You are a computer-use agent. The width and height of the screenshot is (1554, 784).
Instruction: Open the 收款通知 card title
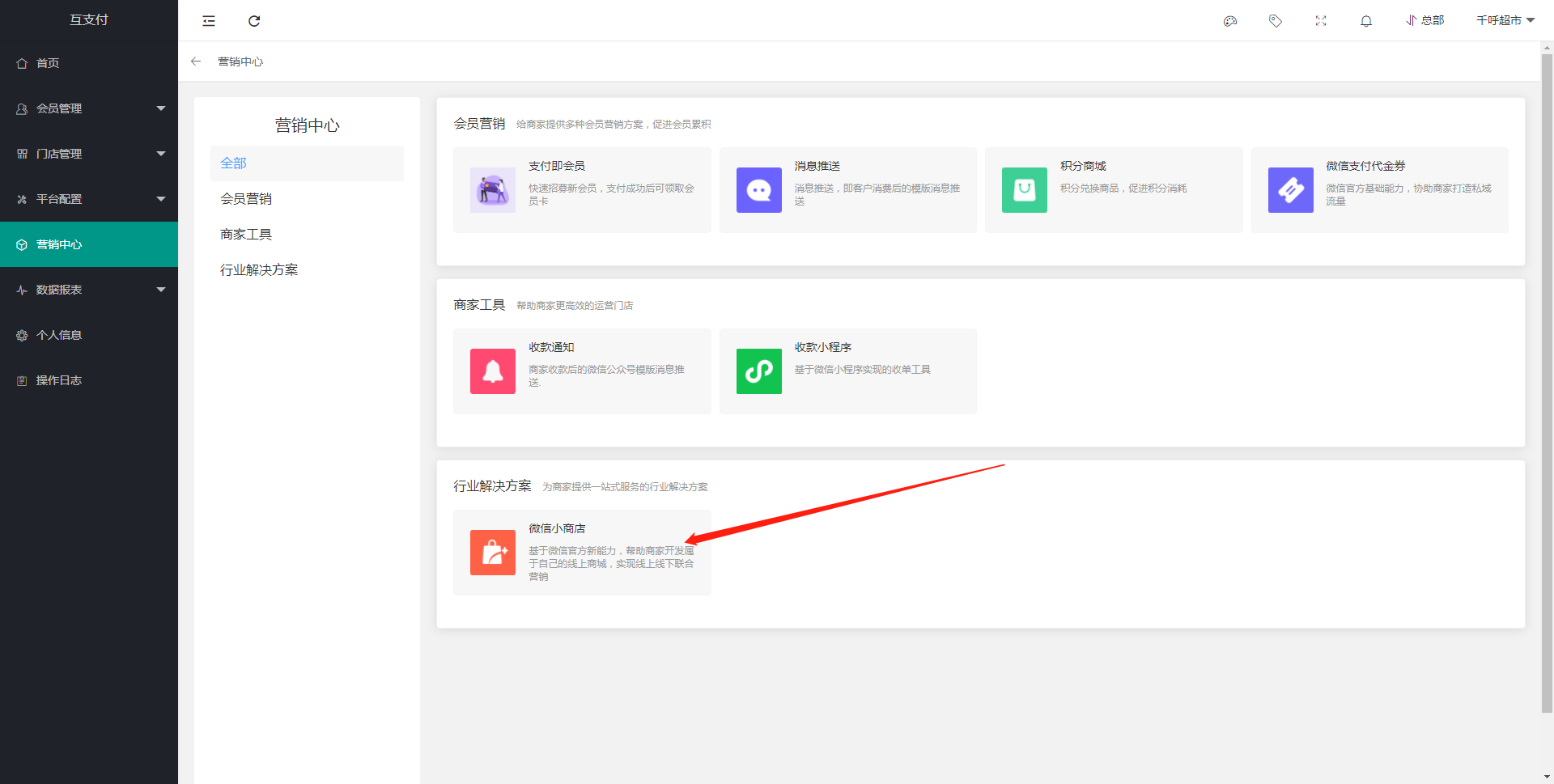[551, 347]
